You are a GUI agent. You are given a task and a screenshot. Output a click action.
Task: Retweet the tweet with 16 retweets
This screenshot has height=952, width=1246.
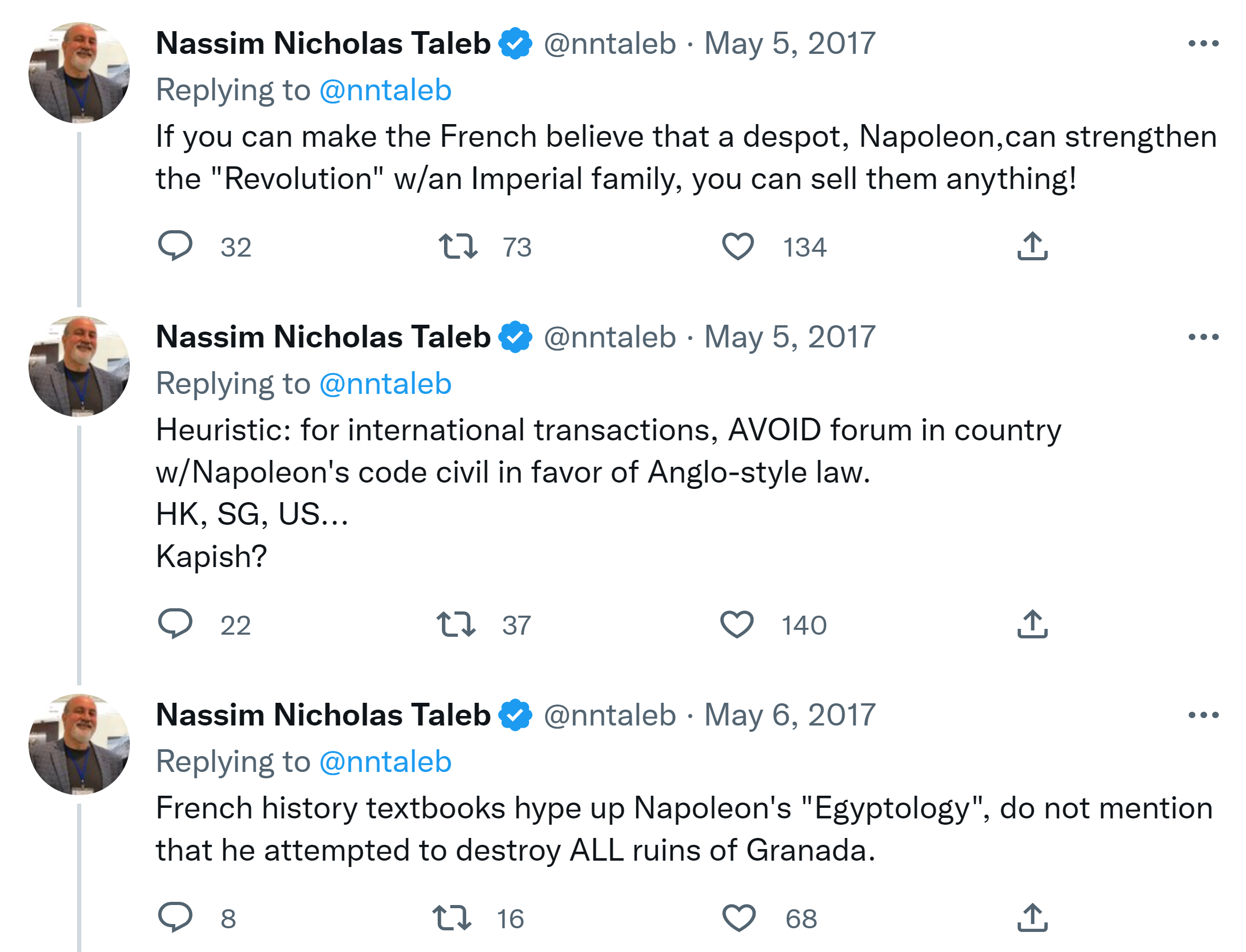451,918
